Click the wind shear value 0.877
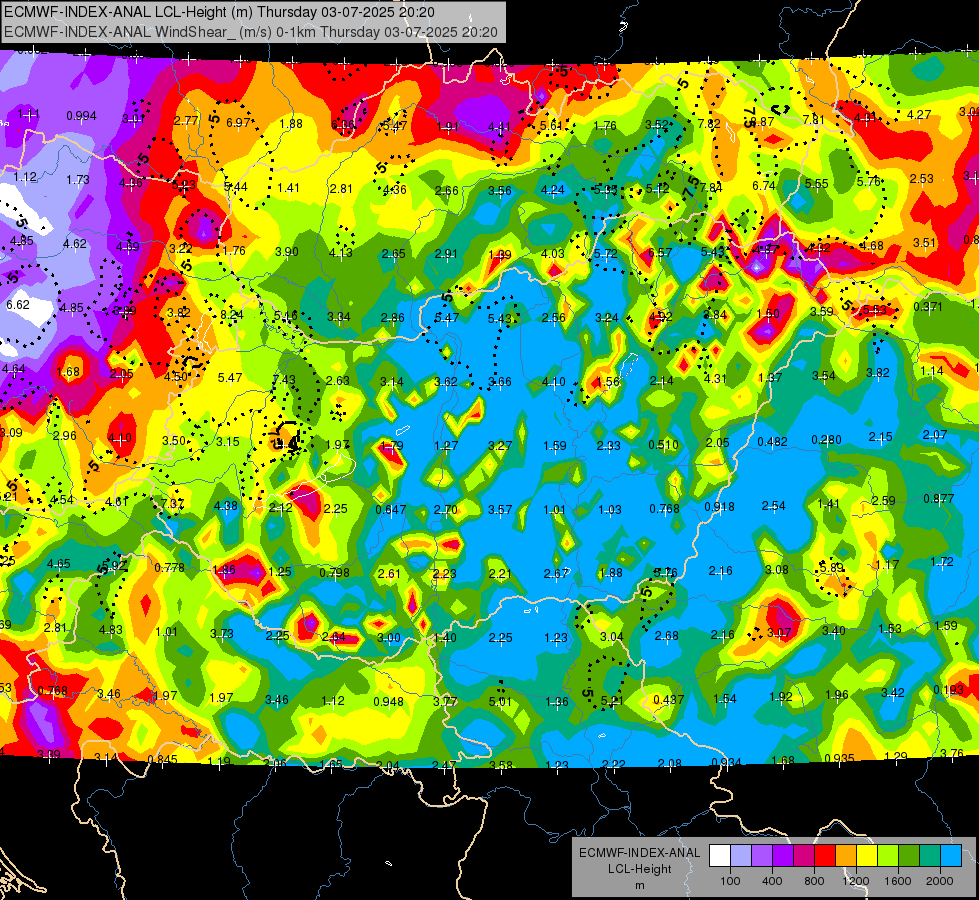 pos(938,498)
